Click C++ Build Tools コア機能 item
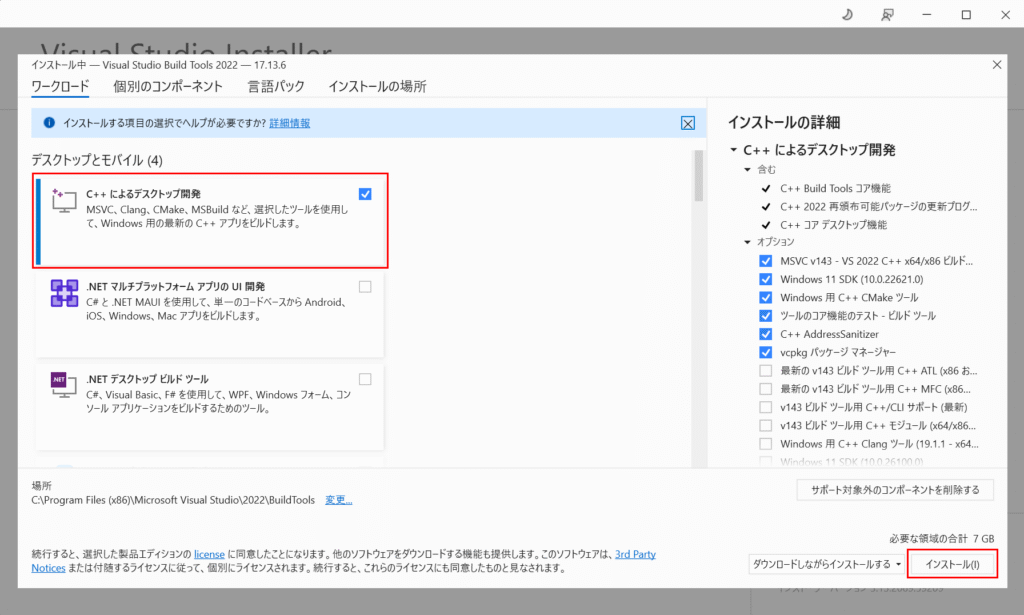The width and height of the screenshot is (1024, 615). tap(835, 188)
